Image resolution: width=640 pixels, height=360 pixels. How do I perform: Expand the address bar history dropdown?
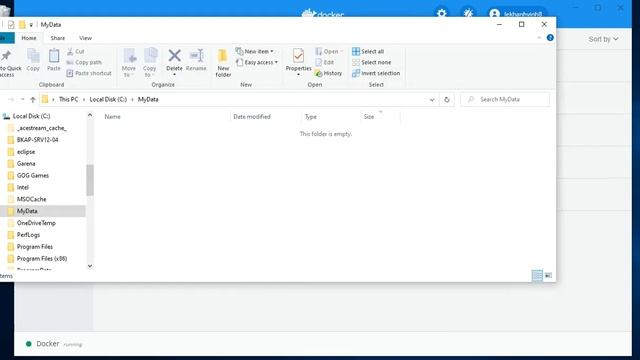pyautogui.click(x=432, y=100)
